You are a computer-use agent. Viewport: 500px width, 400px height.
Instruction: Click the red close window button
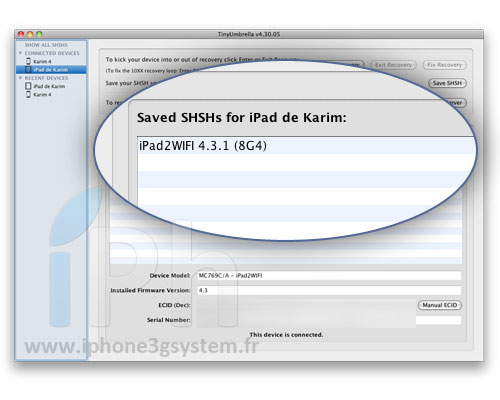click(x=21, y=34)
